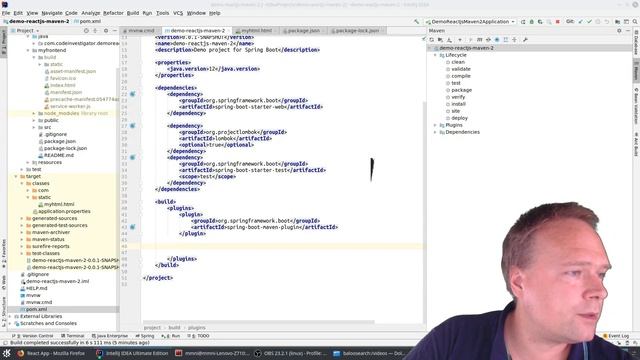Viewport: 640px width, 360px height.
Task: Expand the Plugins node in Maven panel
Action: coord(436,125)
